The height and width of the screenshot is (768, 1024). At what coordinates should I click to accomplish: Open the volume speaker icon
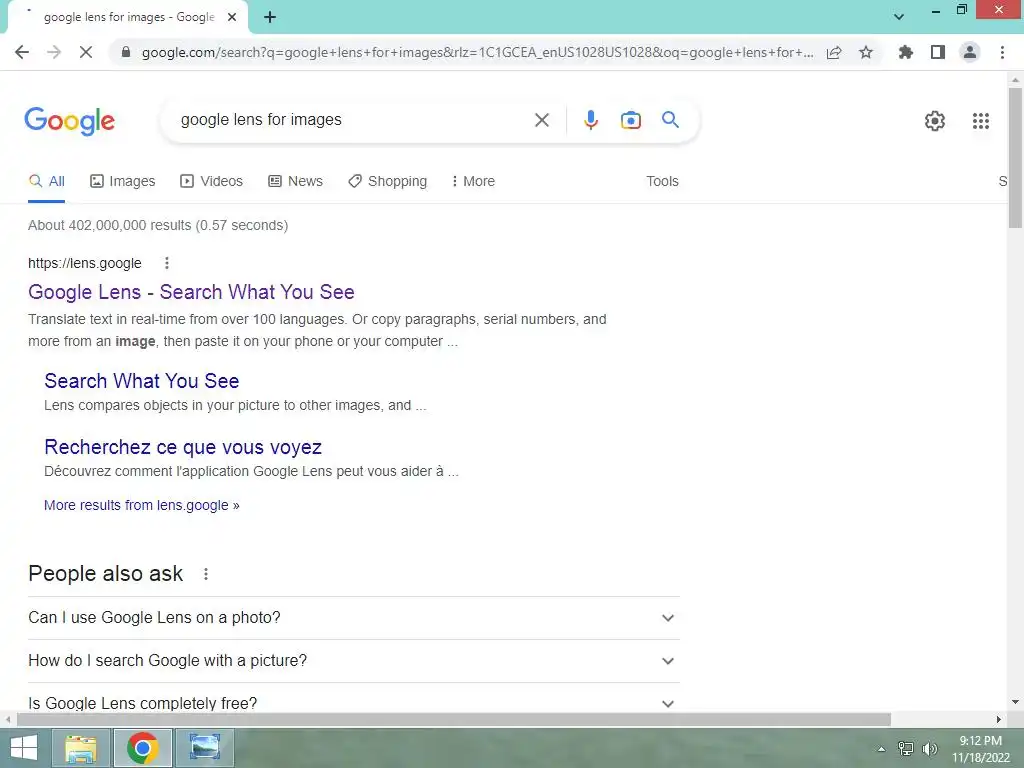929,749
